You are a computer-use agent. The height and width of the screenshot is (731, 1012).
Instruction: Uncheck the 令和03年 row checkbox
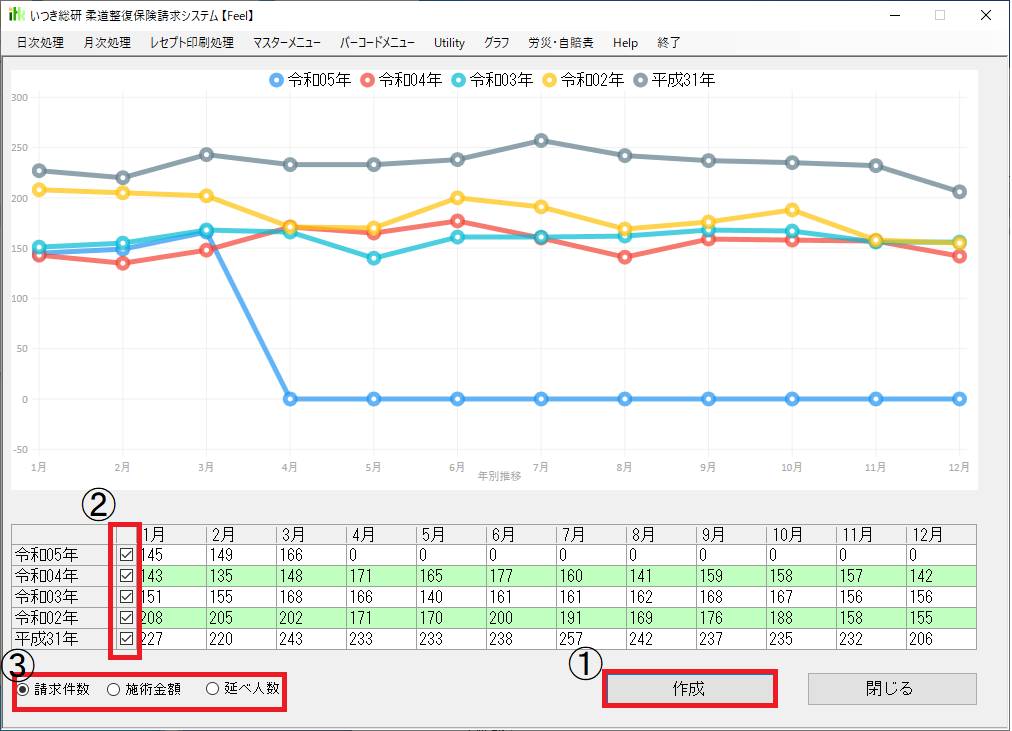(x=126, y=596)
